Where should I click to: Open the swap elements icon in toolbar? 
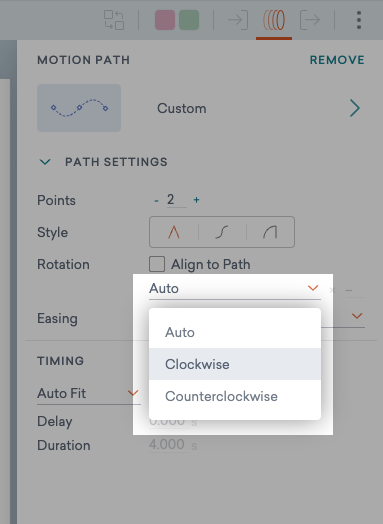(114, 20)
